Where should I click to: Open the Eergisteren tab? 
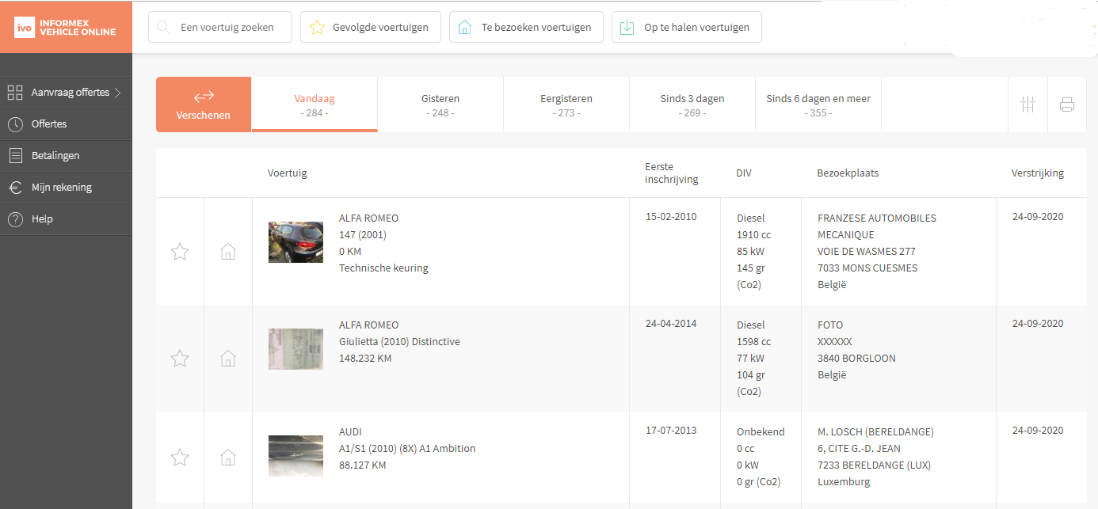click(566, 104)
